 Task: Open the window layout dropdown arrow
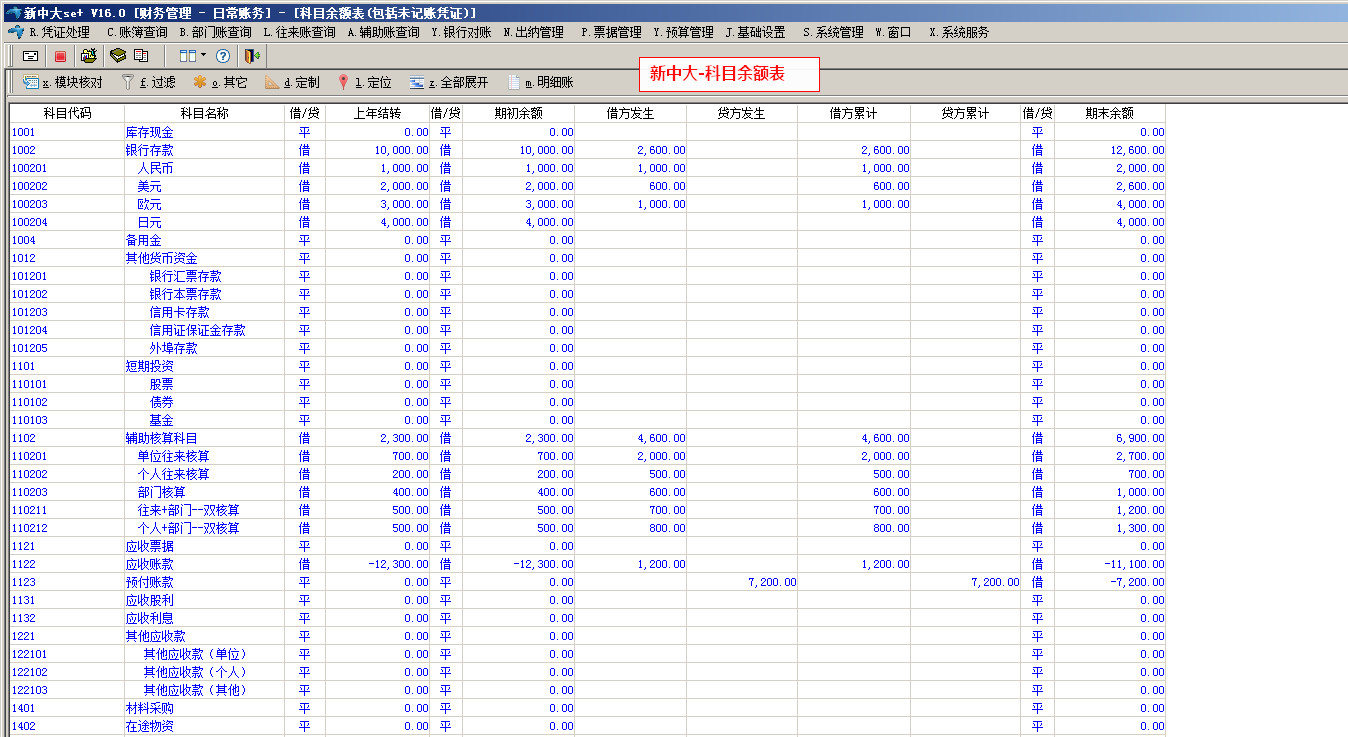203,56
